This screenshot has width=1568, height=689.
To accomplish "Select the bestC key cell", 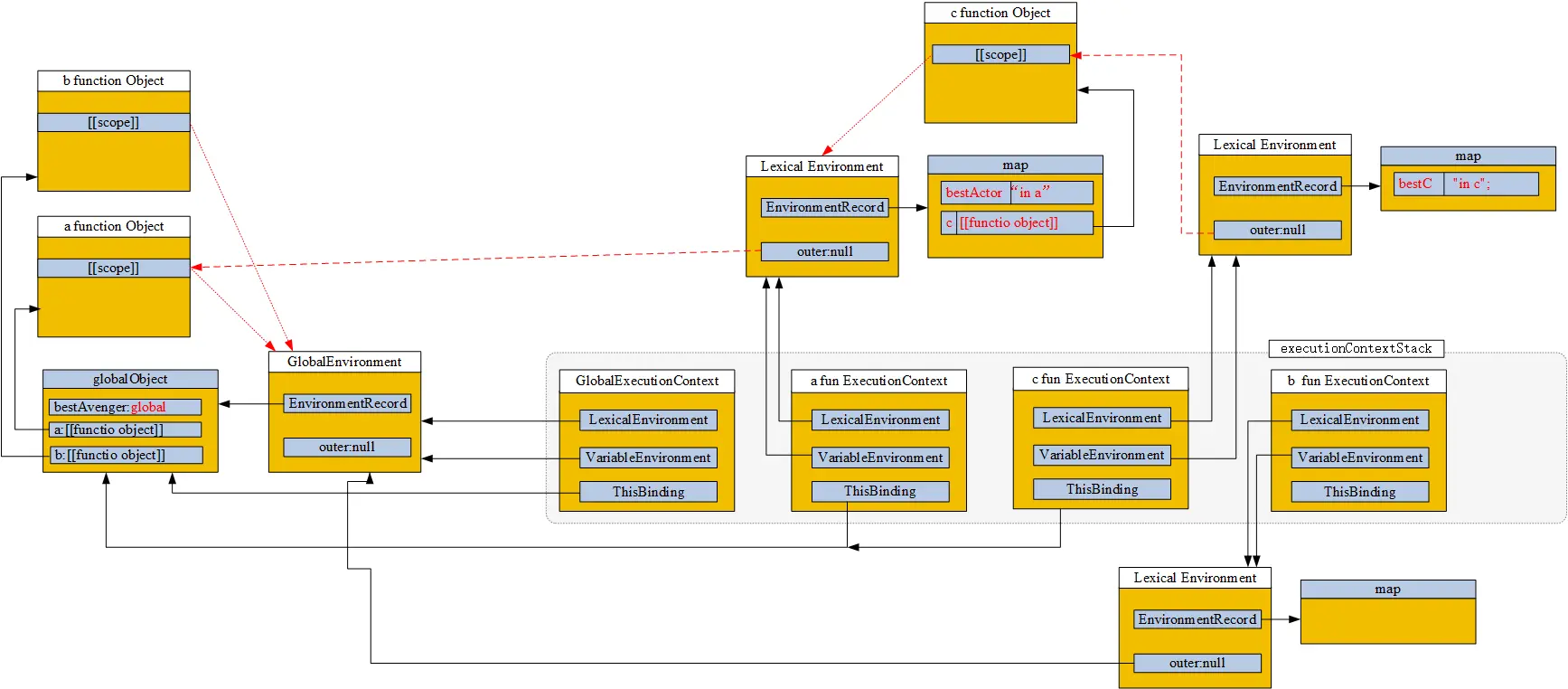I will click(x=1419, y=184).
